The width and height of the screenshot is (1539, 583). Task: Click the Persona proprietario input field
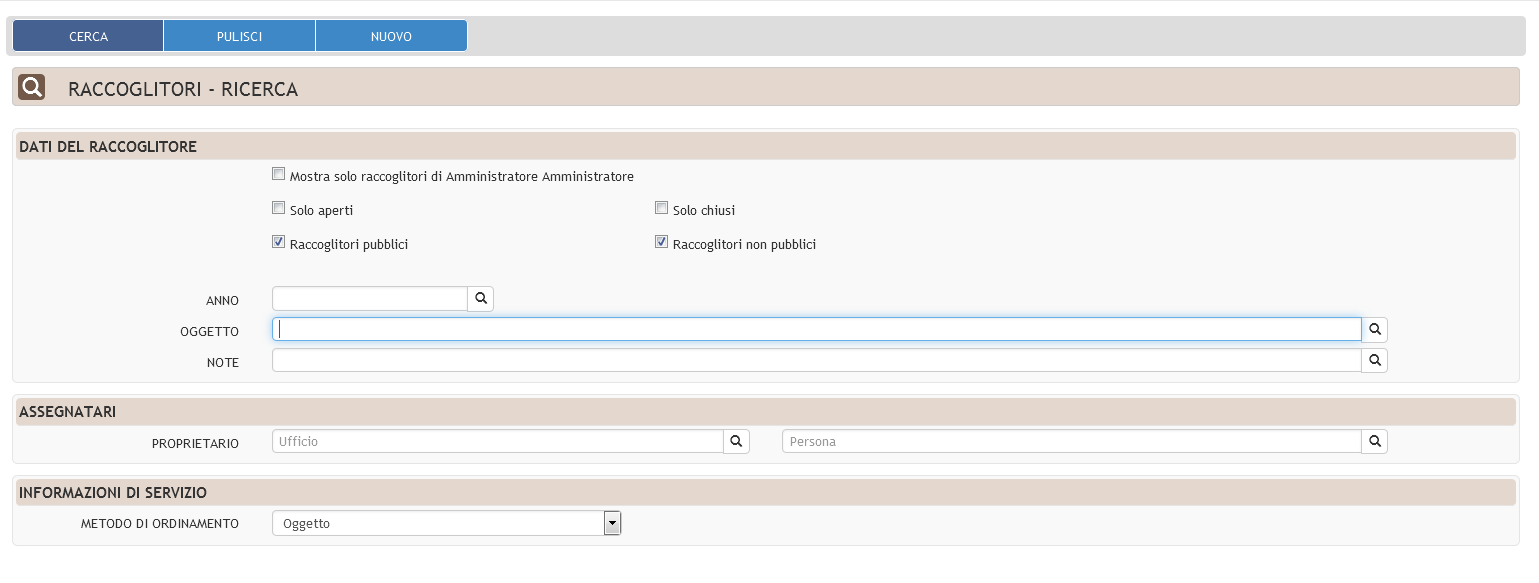click(x=1071, y=442)
